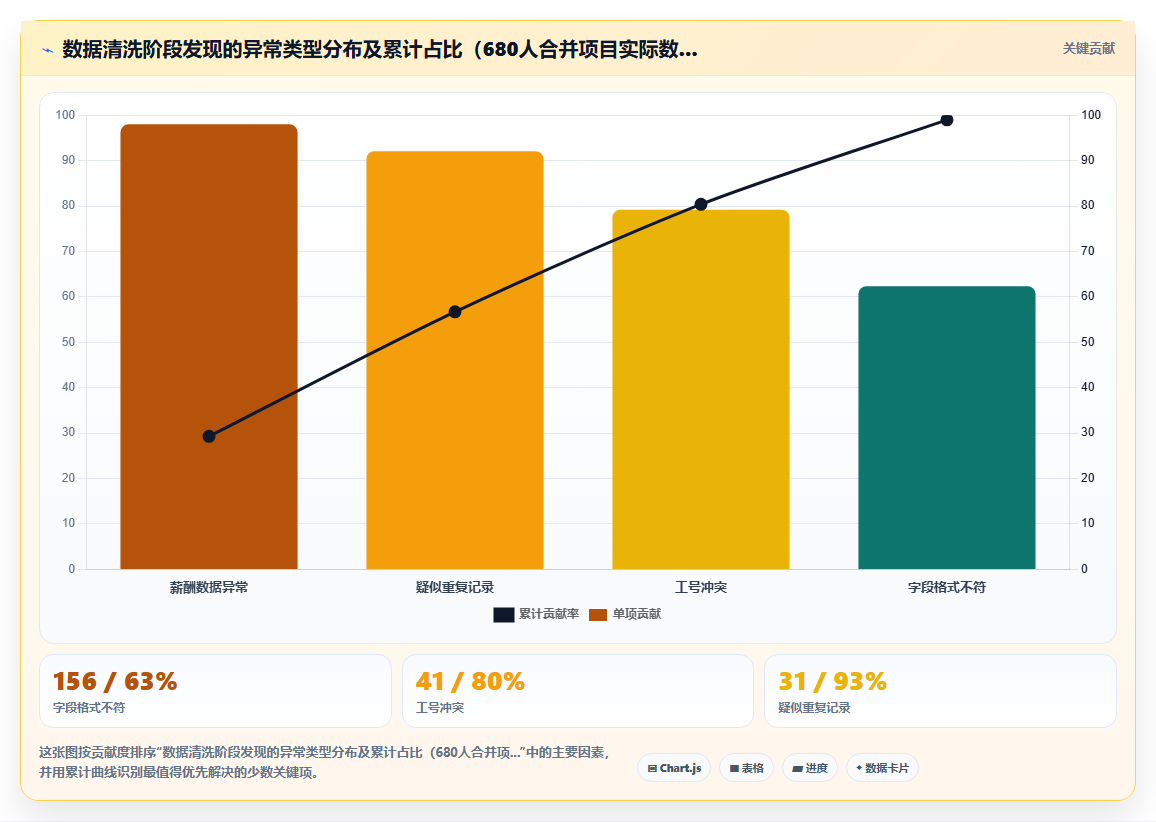Click the cumulative line point above 工号冲突
Image resolution: width=1156 pixels, height=822 pixels.
point(701,204)
